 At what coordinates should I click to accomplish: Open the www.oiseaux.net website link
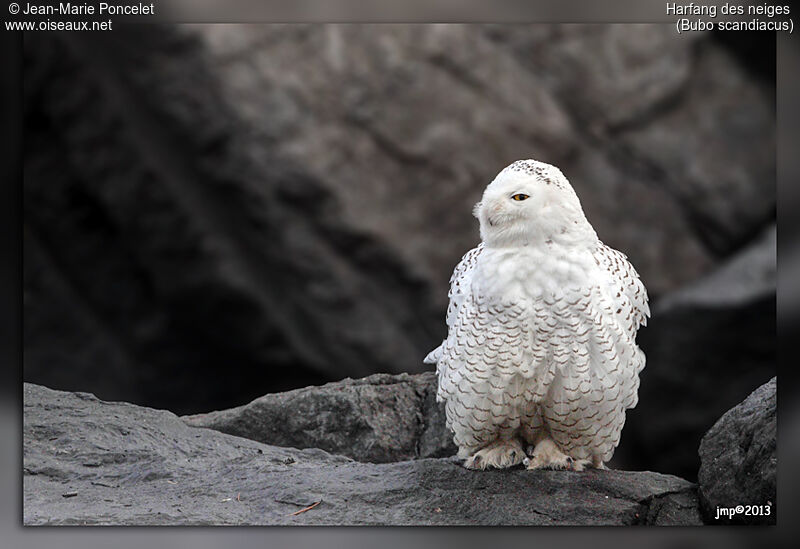coord(58,25)
